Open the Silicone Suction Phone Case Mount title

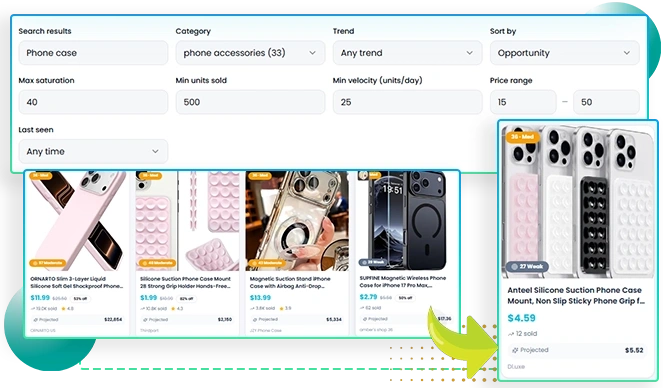click(x=186, y=282)
